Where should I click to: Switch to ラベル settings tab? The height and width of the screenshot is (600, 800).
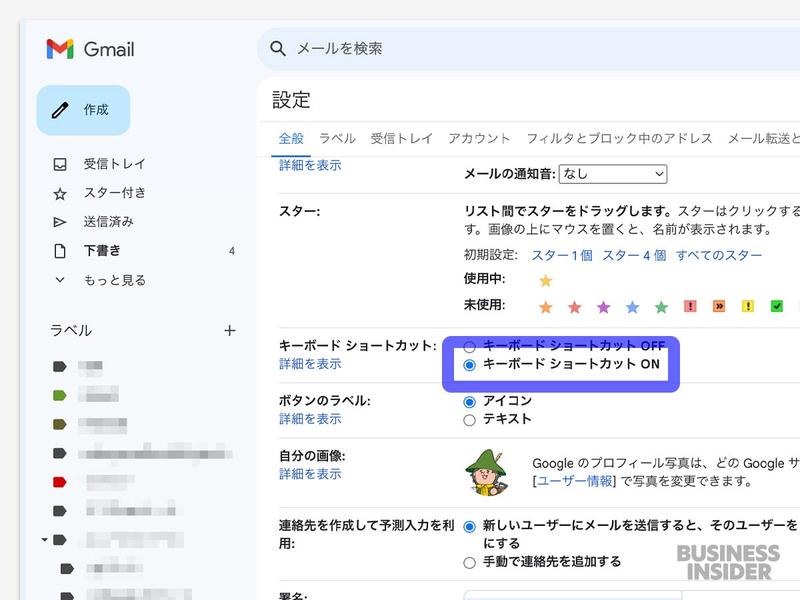coord(337,138)
